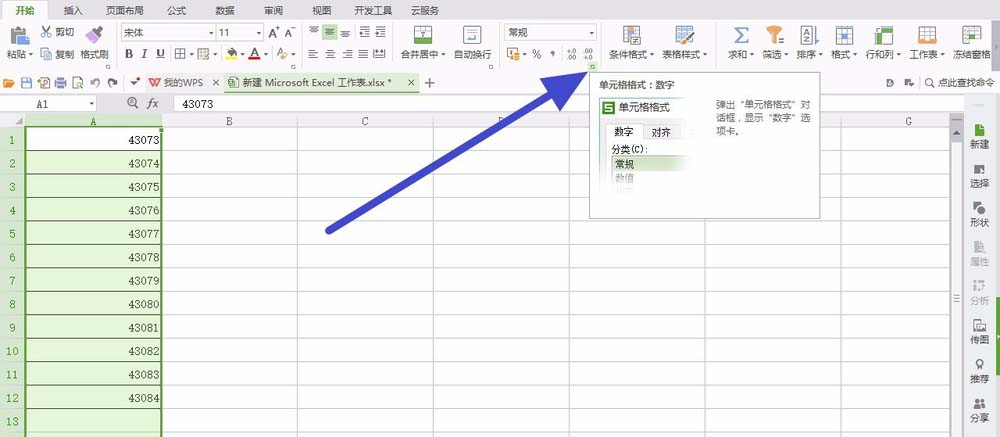Click the formula bar showing 43073
Screen dimensions: 1000x437
(568, 103)
